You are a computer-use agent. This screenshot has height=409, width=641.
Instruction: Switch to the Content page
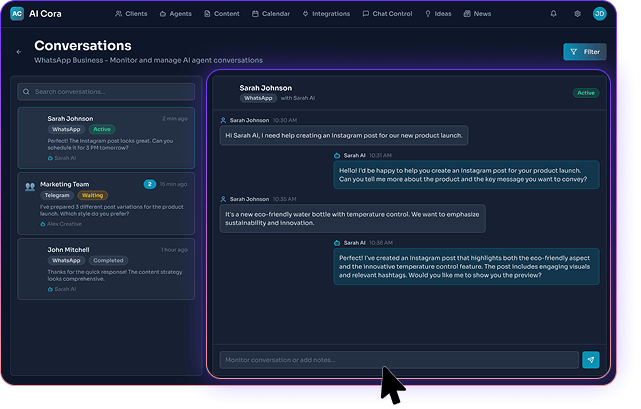pyautogui.click(x=221, y=14)
